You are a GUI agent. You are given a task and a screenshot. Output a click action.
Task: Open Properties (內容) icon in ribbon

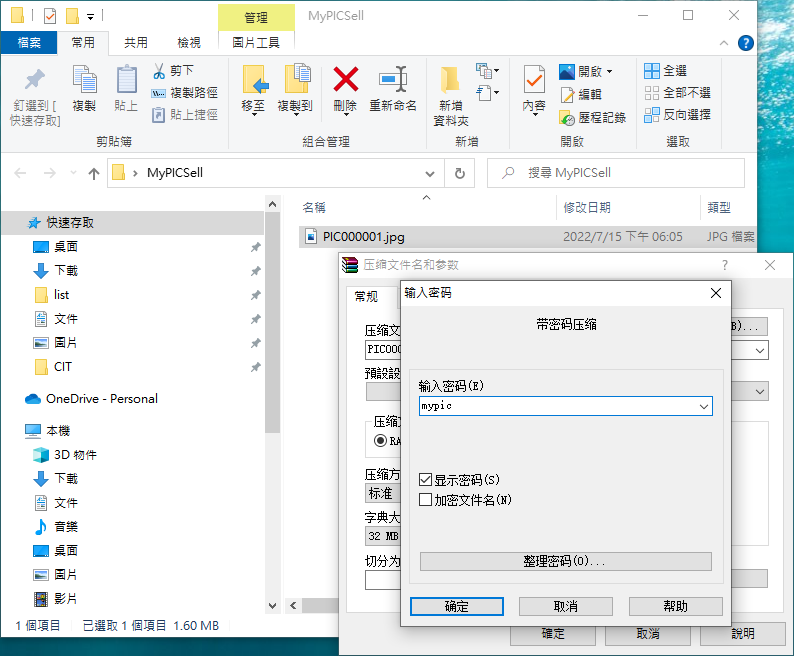534,80
